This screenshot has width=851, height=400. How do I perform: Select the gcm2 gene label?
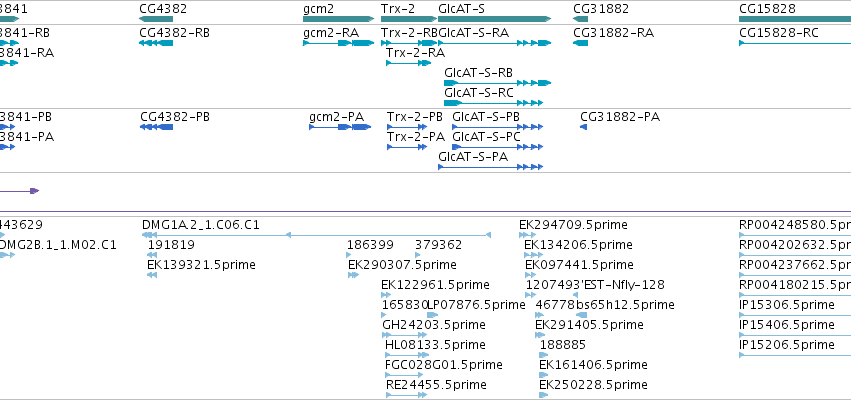(319, 9)
